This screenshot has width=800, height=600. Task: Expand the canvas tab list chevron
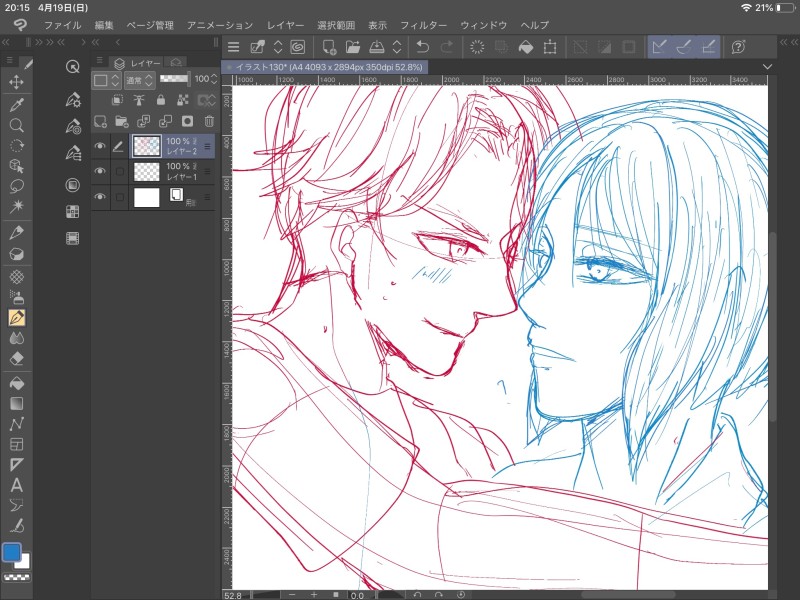(x=767, y=67)
